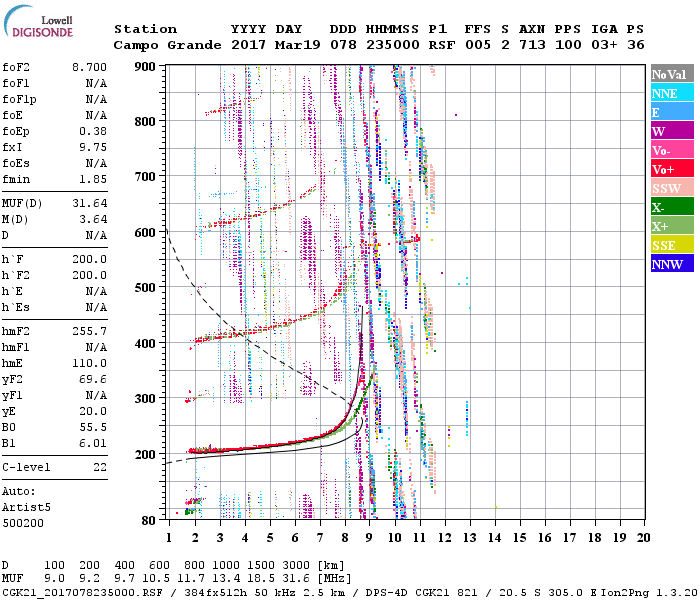Click the foEp value 0.38
The width and height of the screenshot is (700, 600).
[x=93, y=131]
